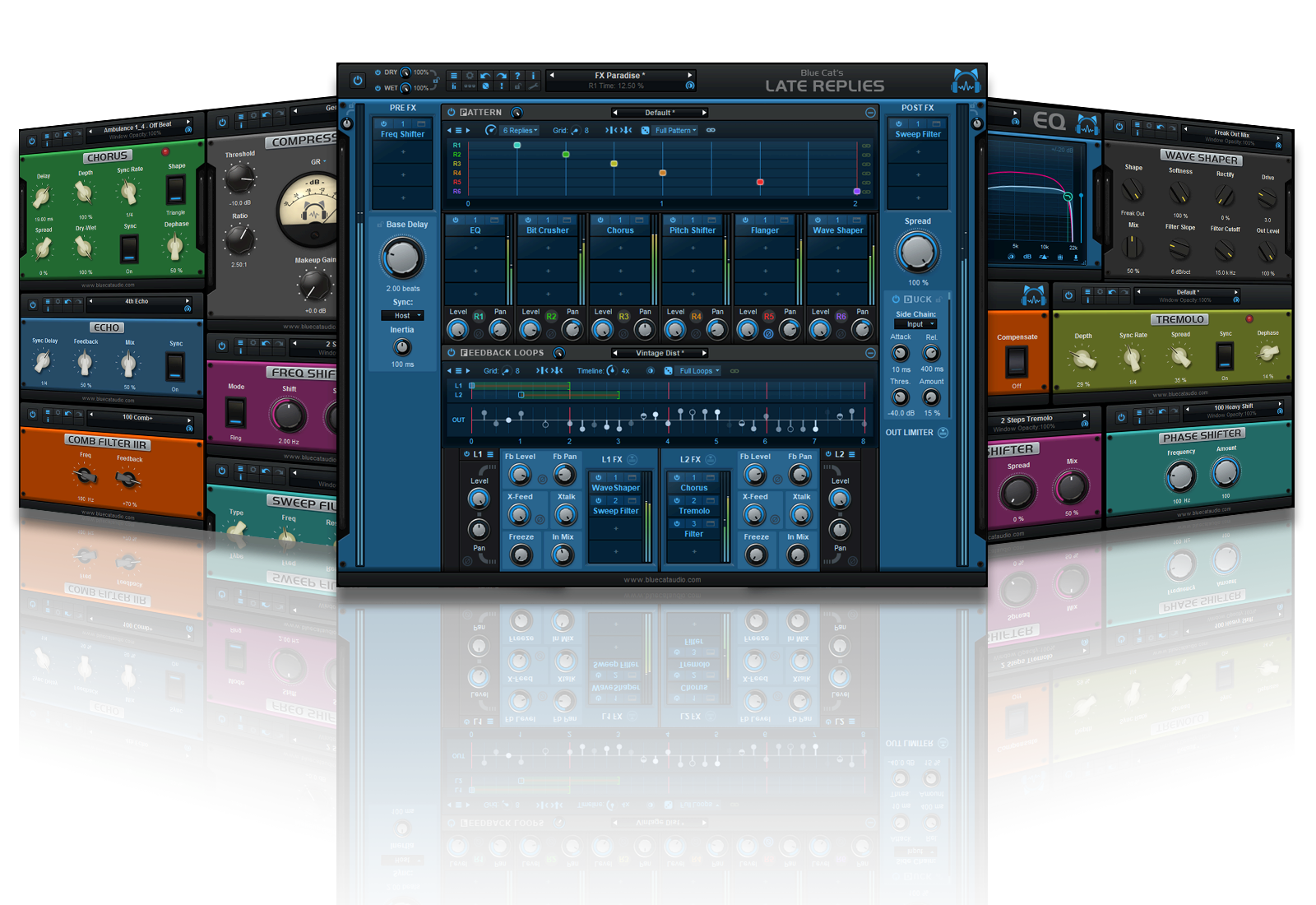
Task: Click the redo arrow in the toolbar
Action: (501, 76)
